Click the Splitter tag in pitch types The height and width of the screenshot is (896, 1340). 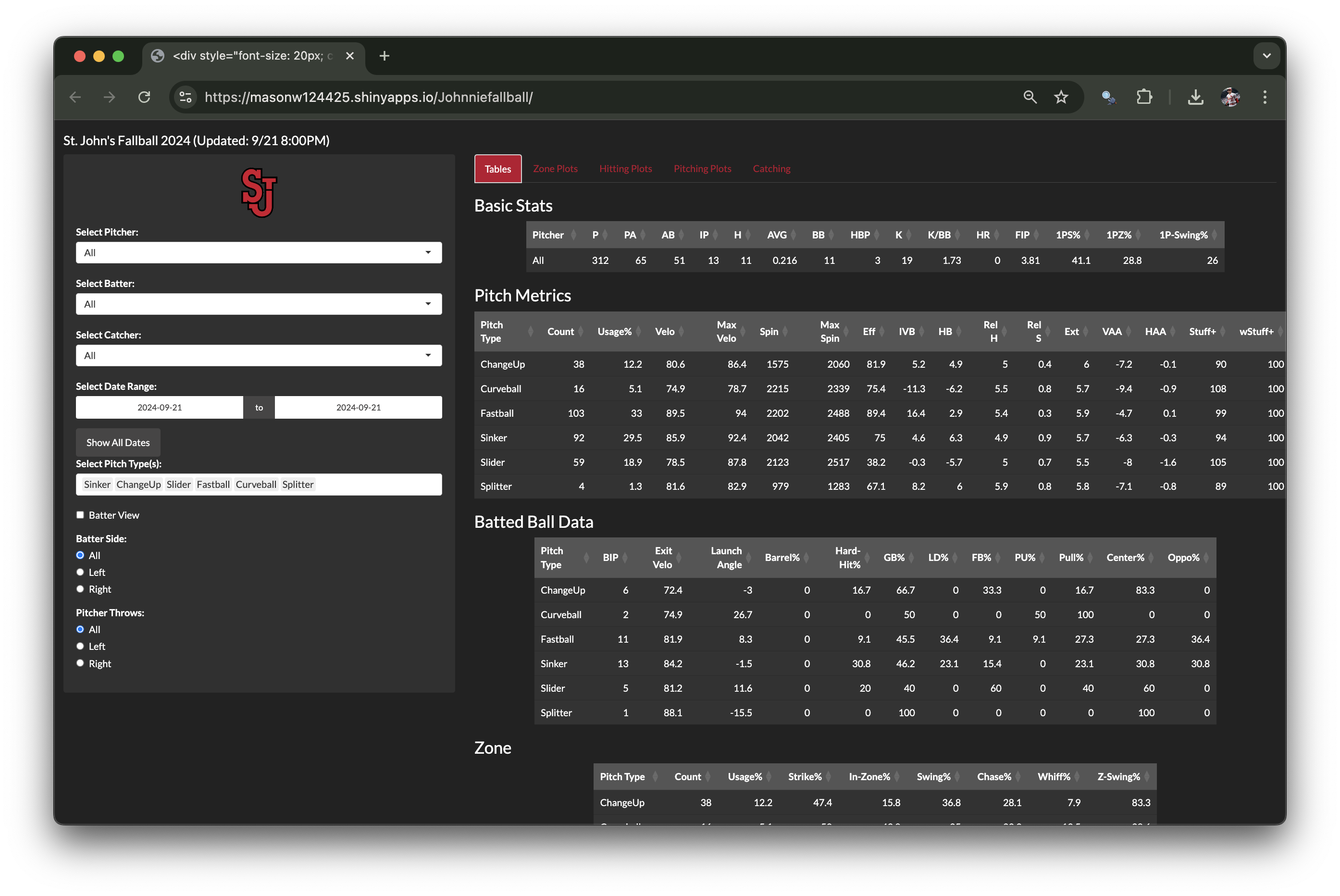[x=298, y=485]
